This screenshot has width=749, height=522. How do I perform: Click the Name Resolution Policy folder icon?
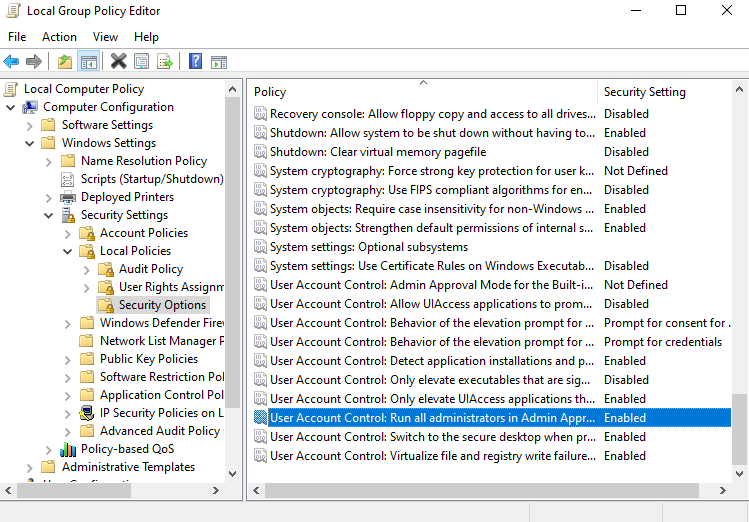68,161
